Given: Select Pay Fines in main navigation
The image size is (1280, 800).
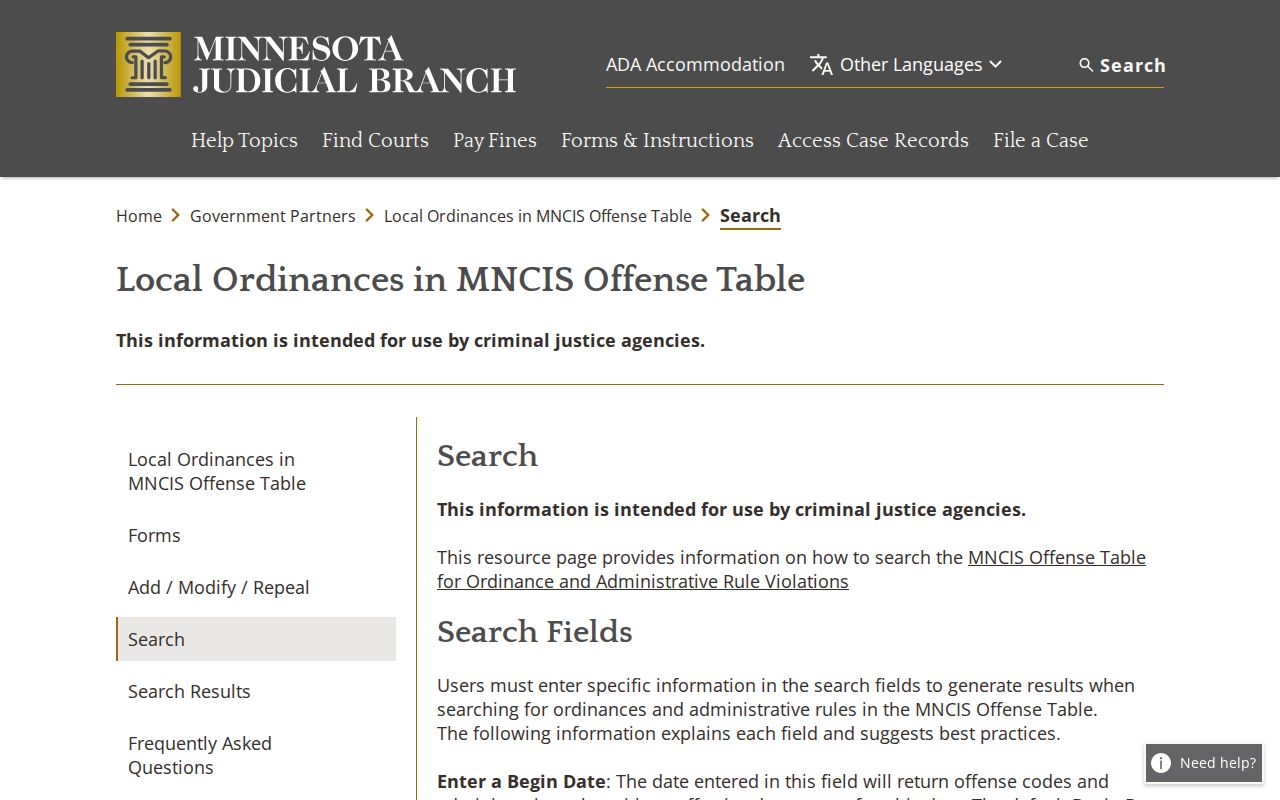Looking at the screenshot, I should [x=495, y=140].
